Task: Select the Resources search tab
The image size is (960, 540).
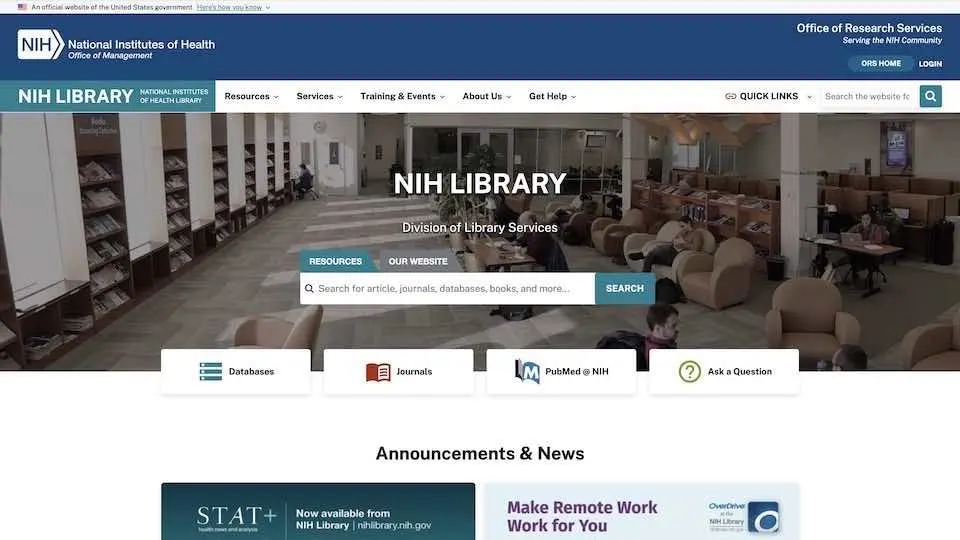Action: click(x=335, y=262)
